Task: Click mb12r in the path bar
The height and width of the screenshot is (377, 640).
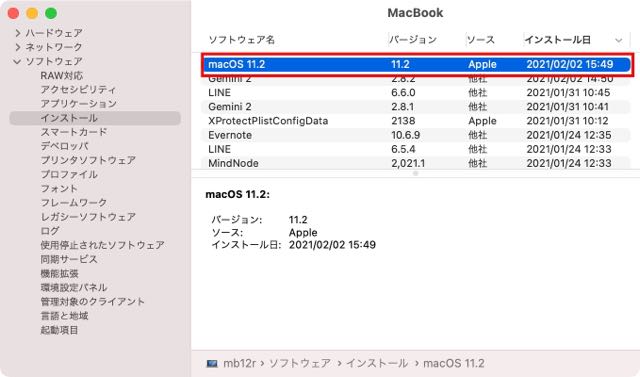Action: click(239, 363)
